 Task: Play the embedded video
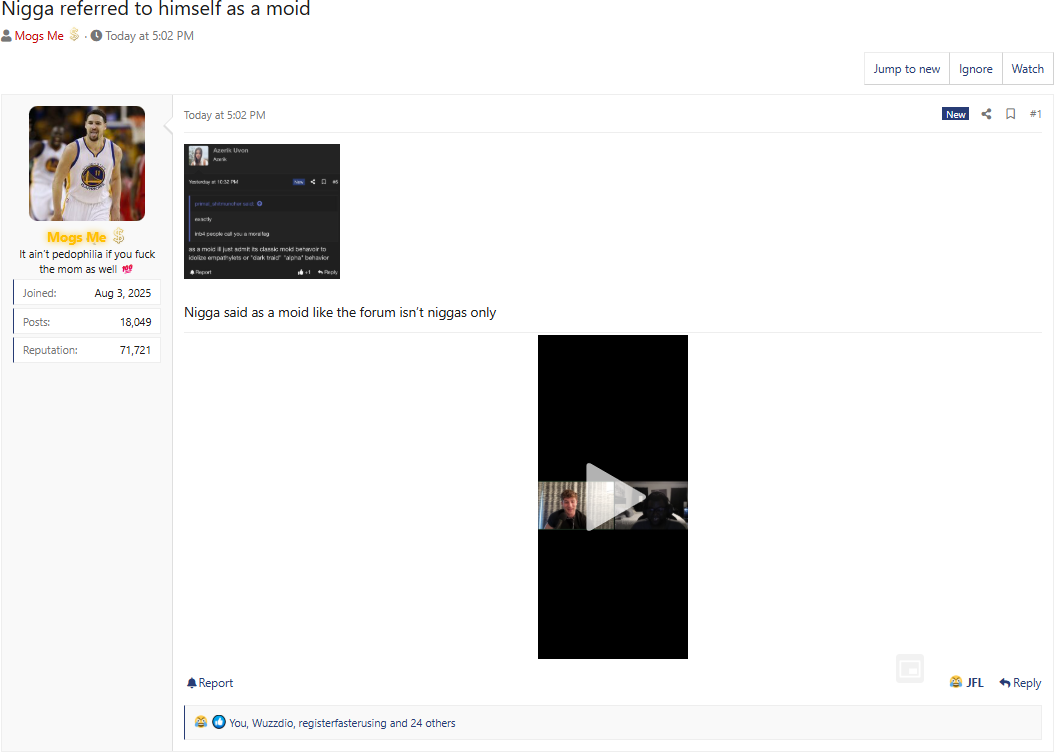click(612, 497)
